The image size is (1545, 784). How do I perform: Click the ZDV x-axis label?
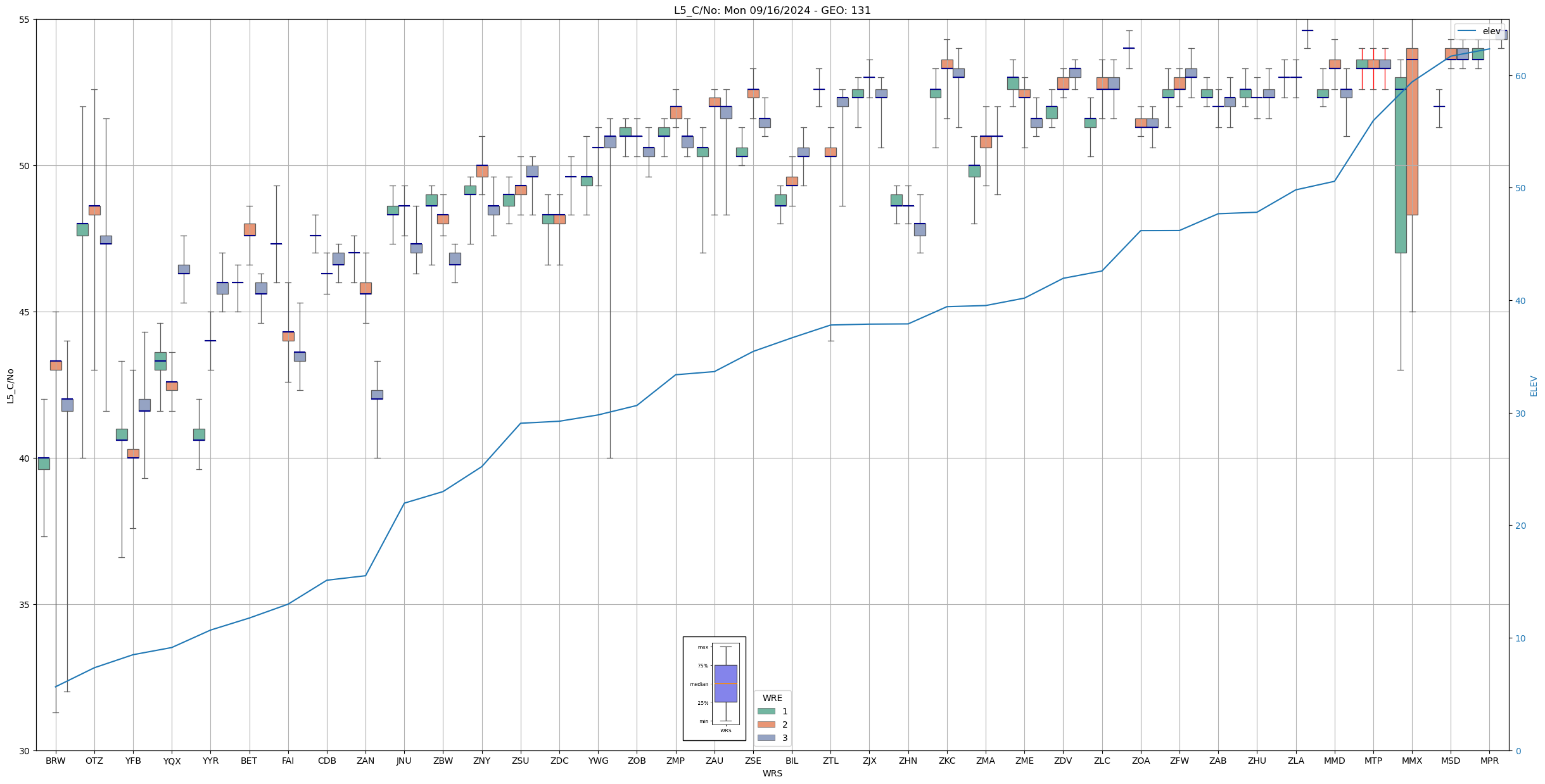coord(1063,761)
